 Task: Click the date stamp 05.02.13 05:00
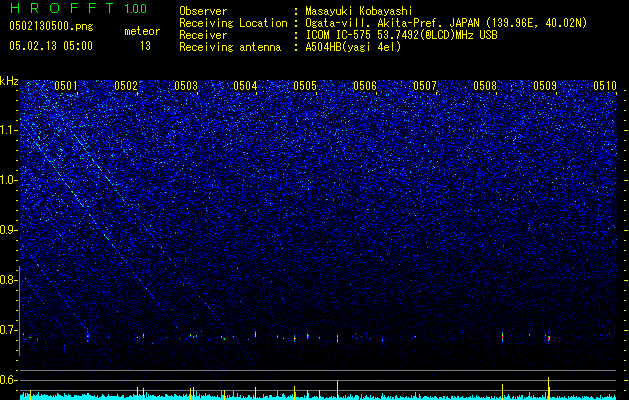point(51,46)
